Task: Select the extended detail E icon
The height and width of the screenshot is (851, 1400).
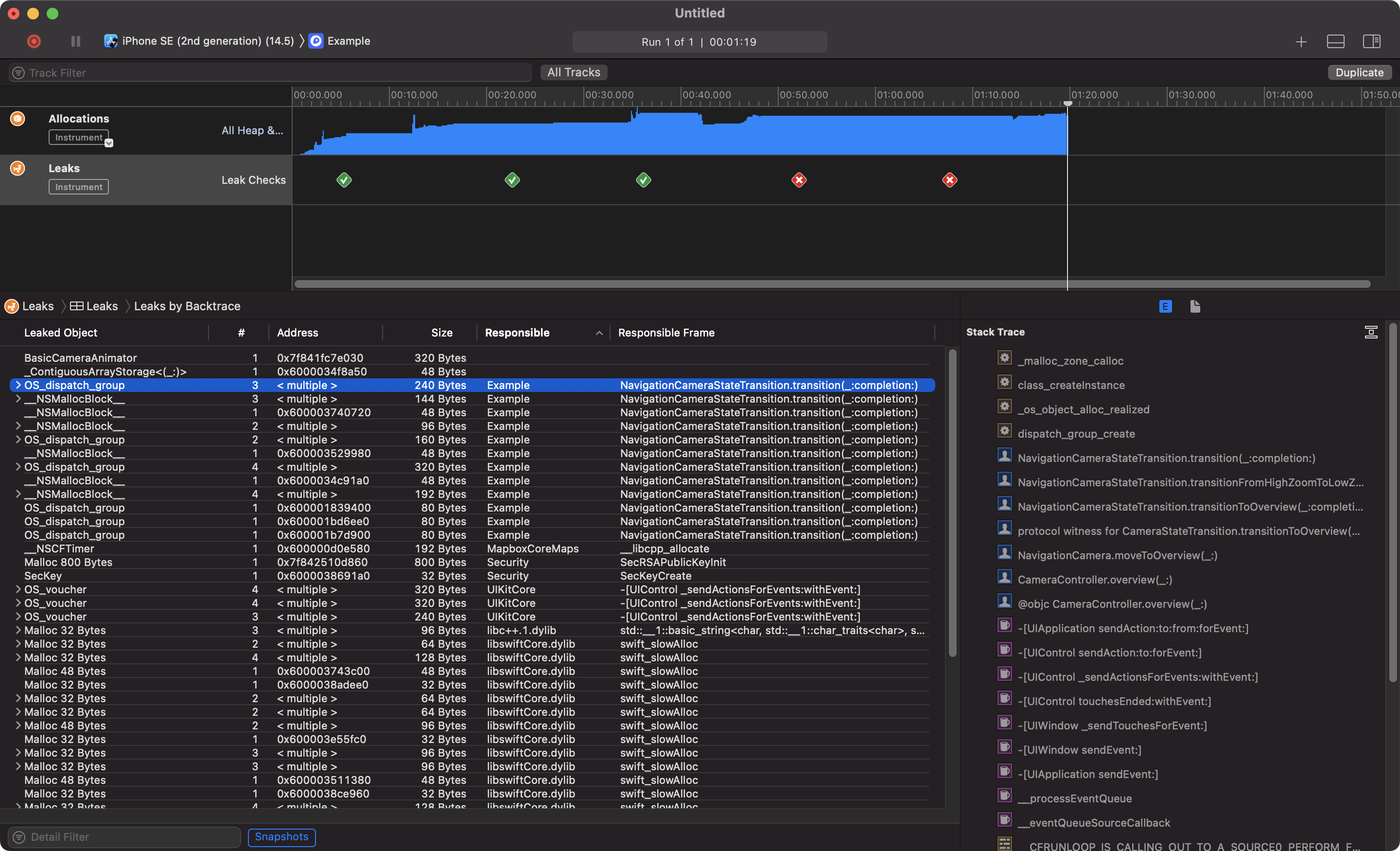Action: coord(1165,306)
